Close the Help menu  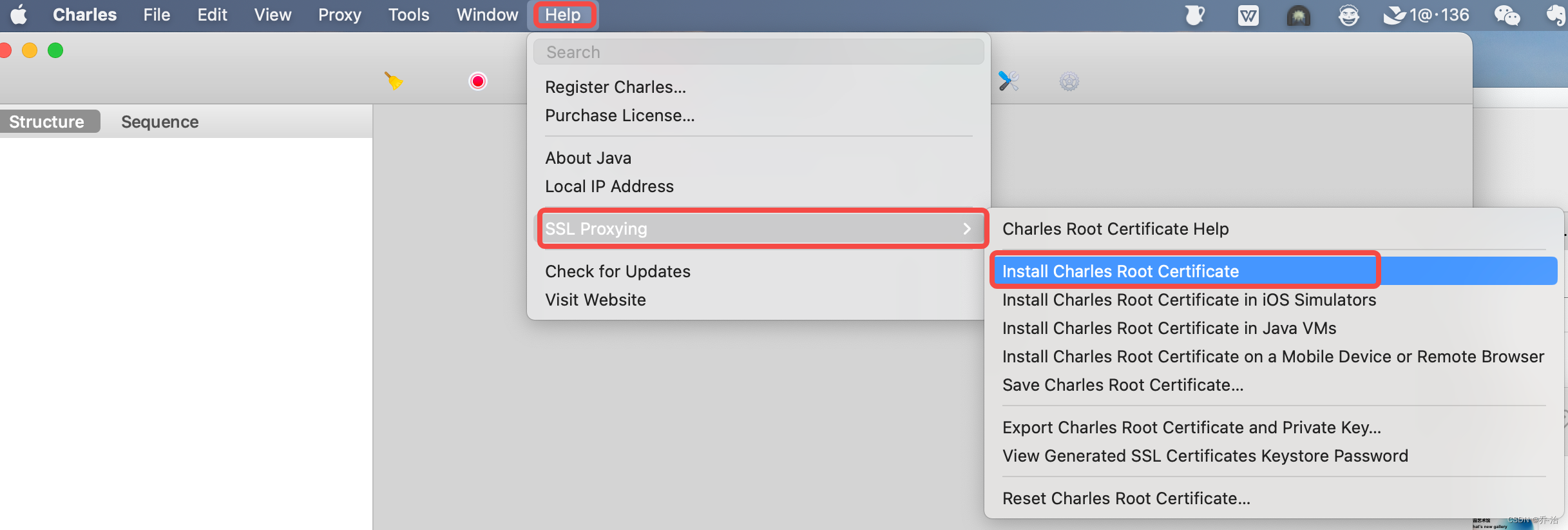(x=563, y=14)
